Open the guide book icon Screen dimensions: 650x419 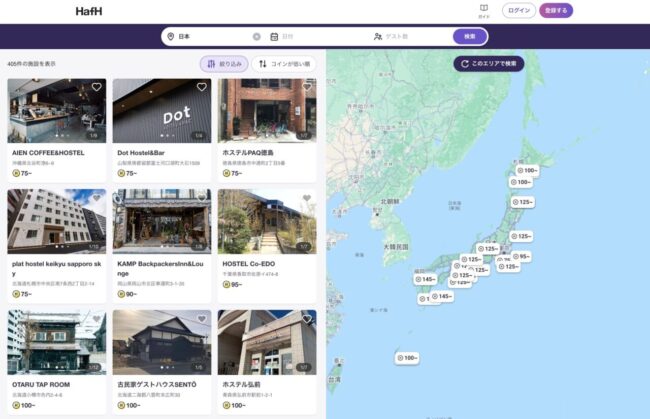tap(484, 11)
